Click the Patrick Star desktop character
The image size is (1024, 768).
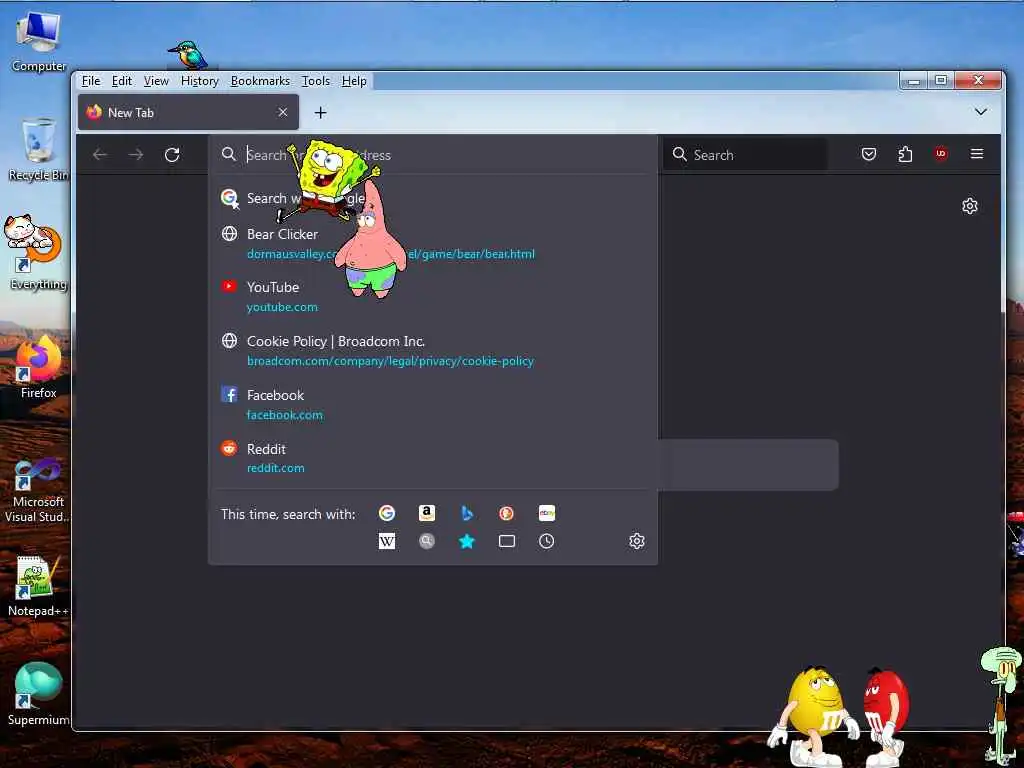371,240
